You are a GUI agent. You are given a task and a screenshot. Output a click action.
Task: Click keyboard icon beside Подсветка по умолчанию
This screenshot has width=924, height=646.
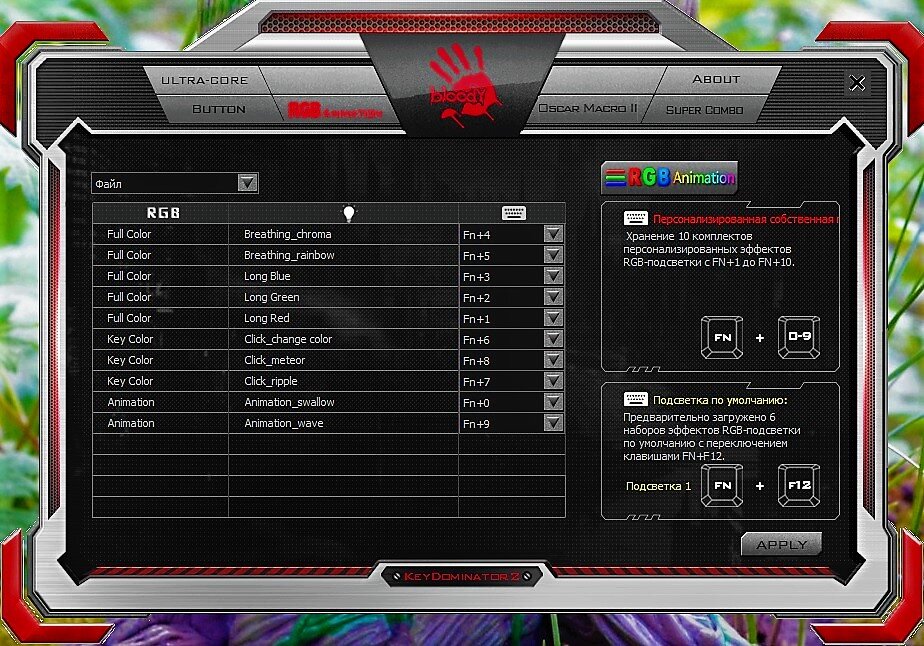(x=635, y=400)
